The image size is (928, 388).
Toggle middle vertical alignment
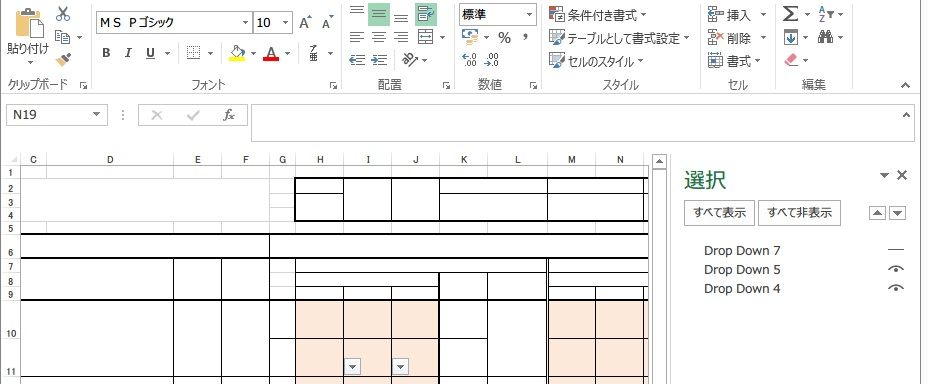pyautogui.click(x=379, y=14)
